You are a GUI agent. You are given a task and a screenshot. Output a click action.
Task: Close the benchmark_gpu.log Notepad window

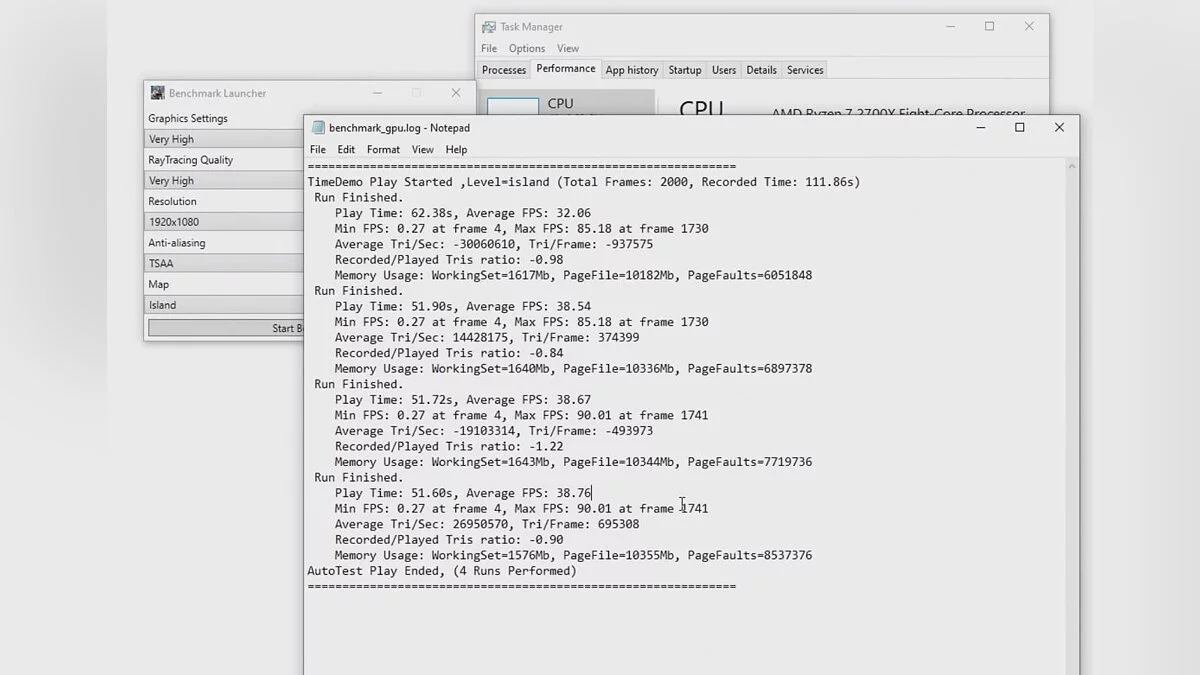[1059, 127]
